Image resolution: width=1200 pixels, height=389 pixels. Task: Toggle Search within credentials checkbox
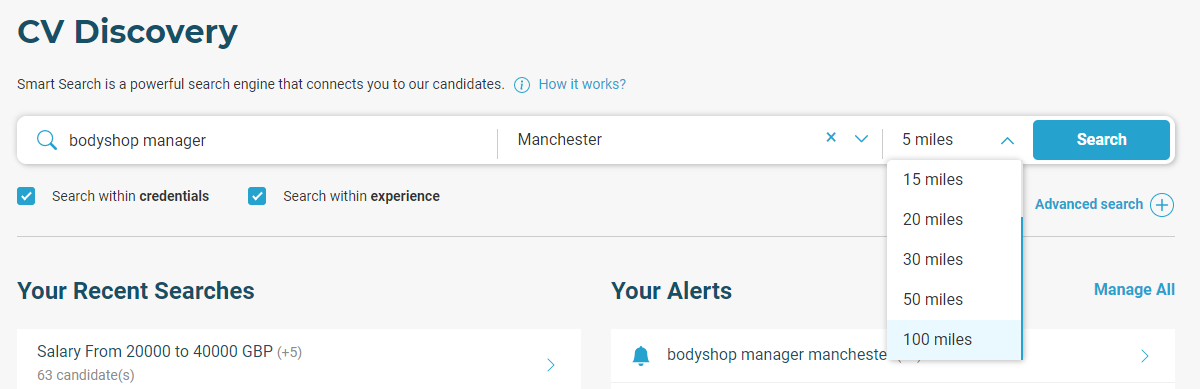pyautogui.click(x=26, y=196)
